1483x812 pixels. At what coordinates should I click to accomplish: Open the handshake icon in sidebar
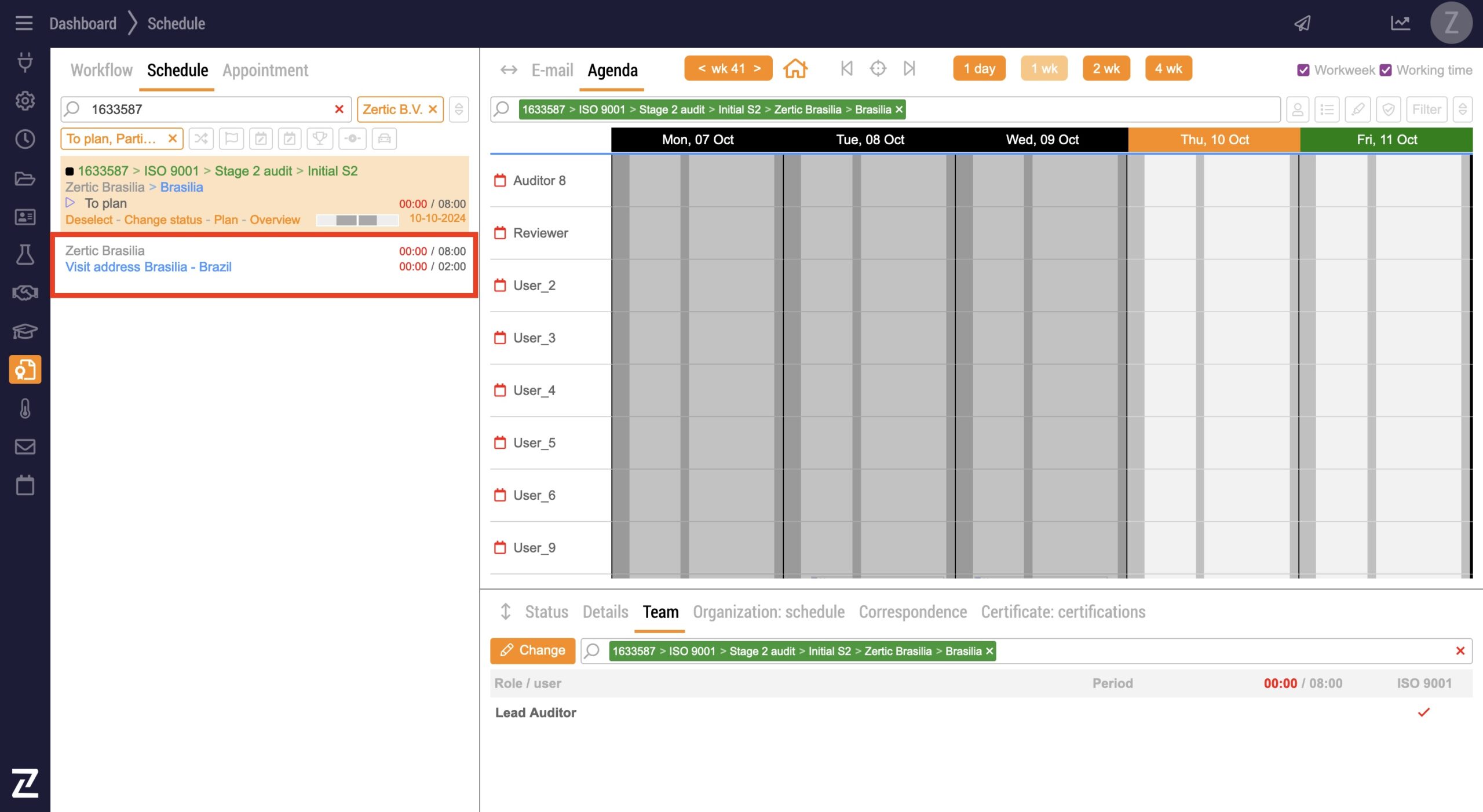click(x=25, y=293)
